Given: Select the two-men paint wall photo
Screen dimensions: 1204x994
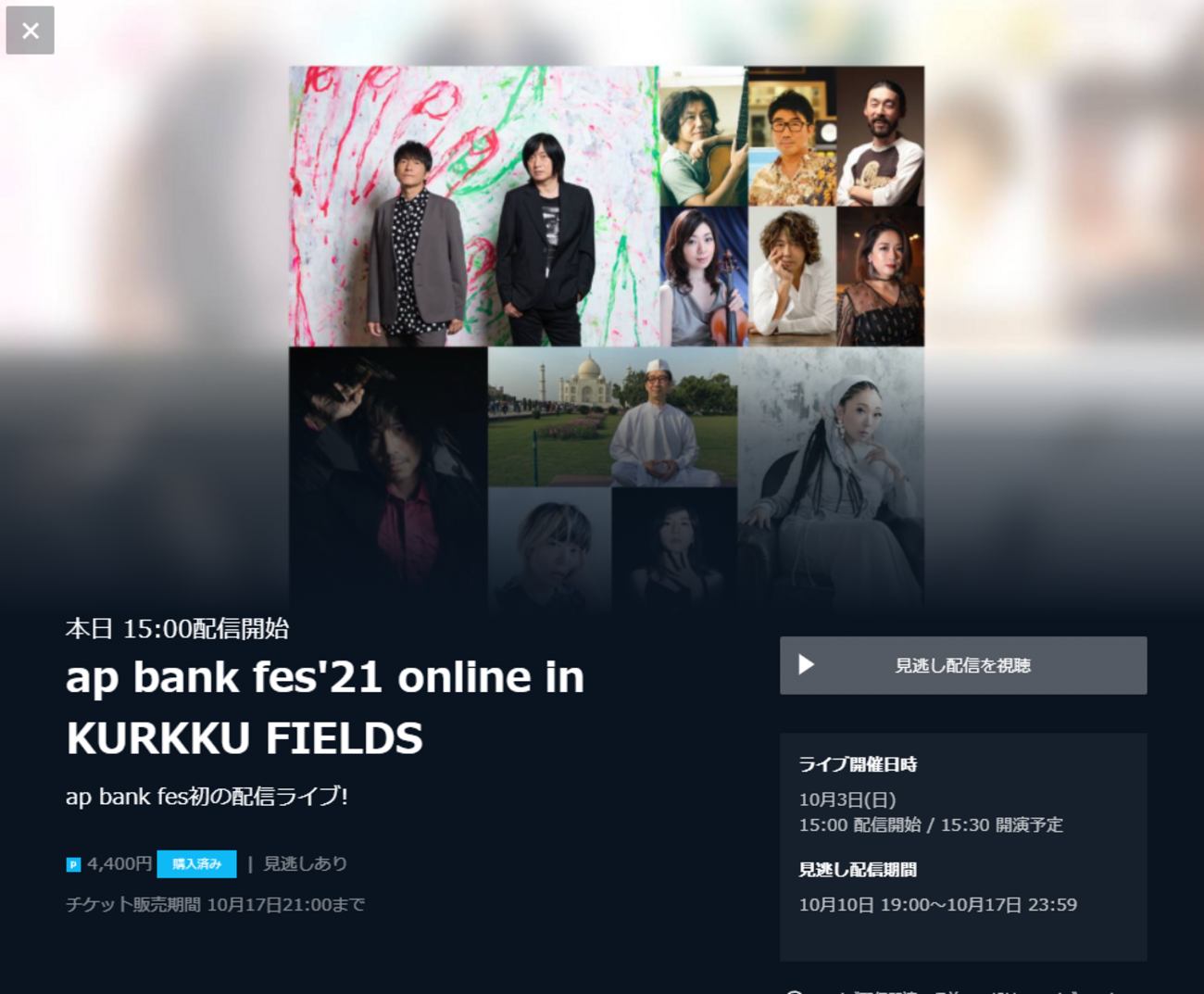Looking at the screenshot, I should (x=473, y=206).
